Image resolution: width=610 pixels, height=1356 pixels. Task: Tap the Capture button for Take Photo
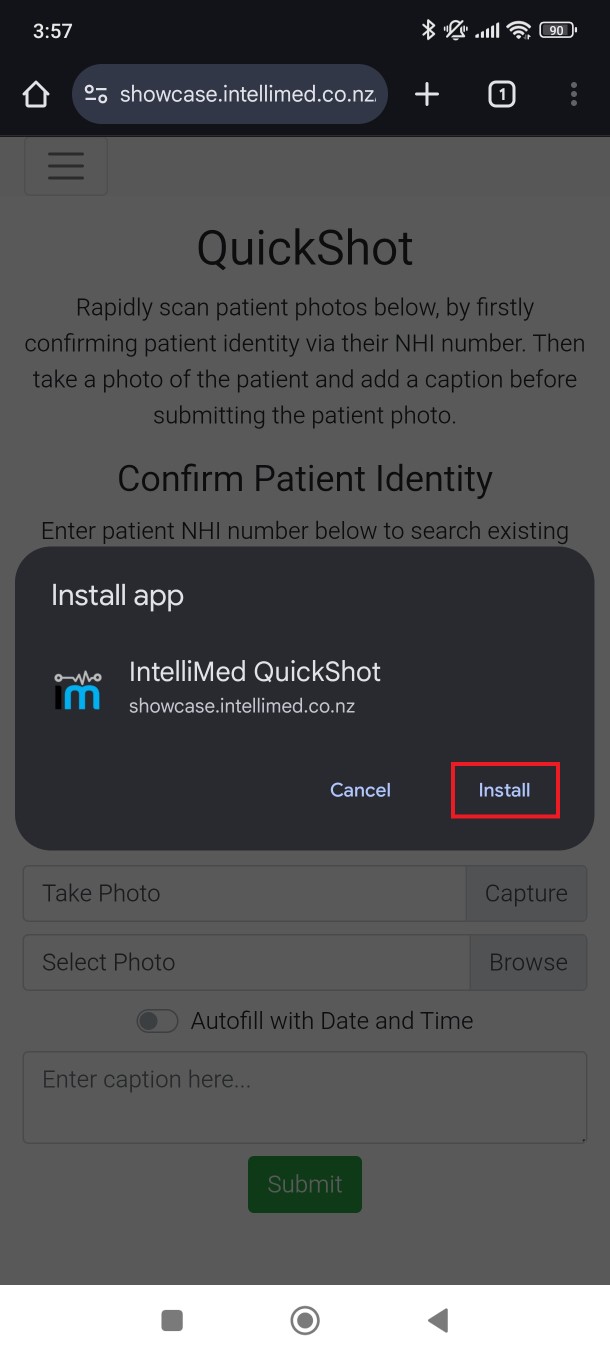526,893
